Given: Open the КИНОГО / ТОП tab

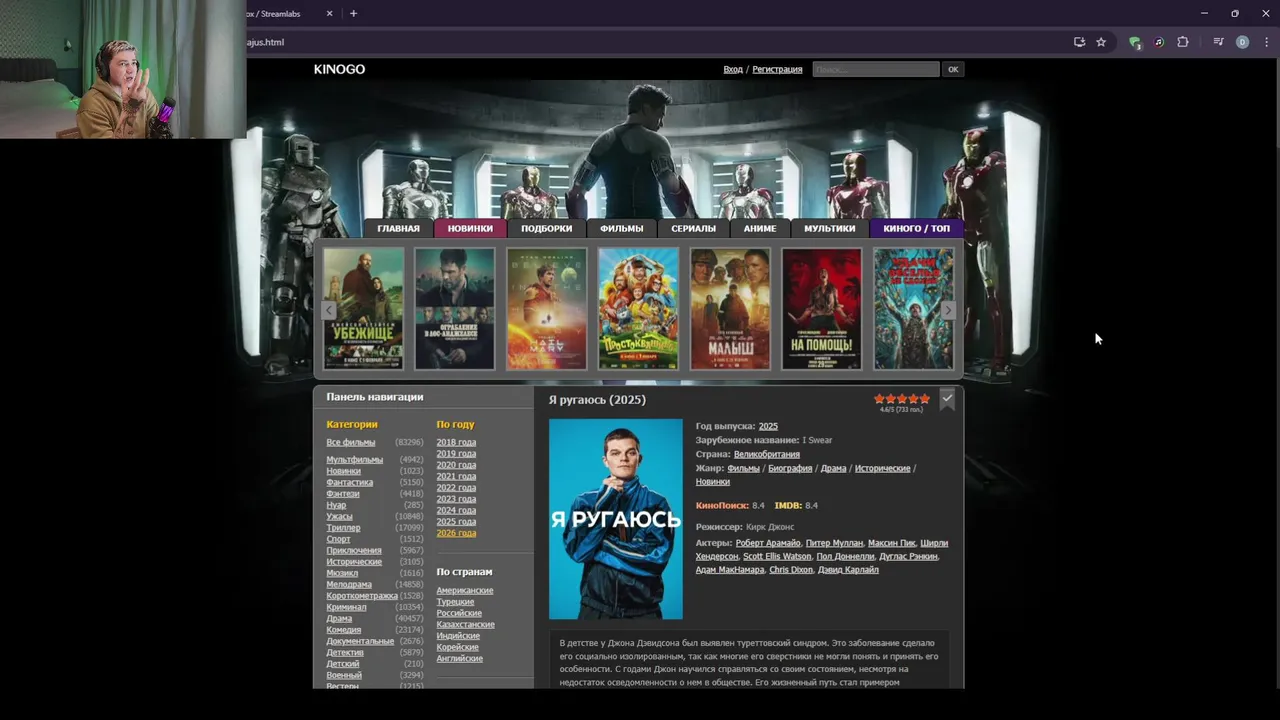Looking at the screenshot, I should point(916,229).
